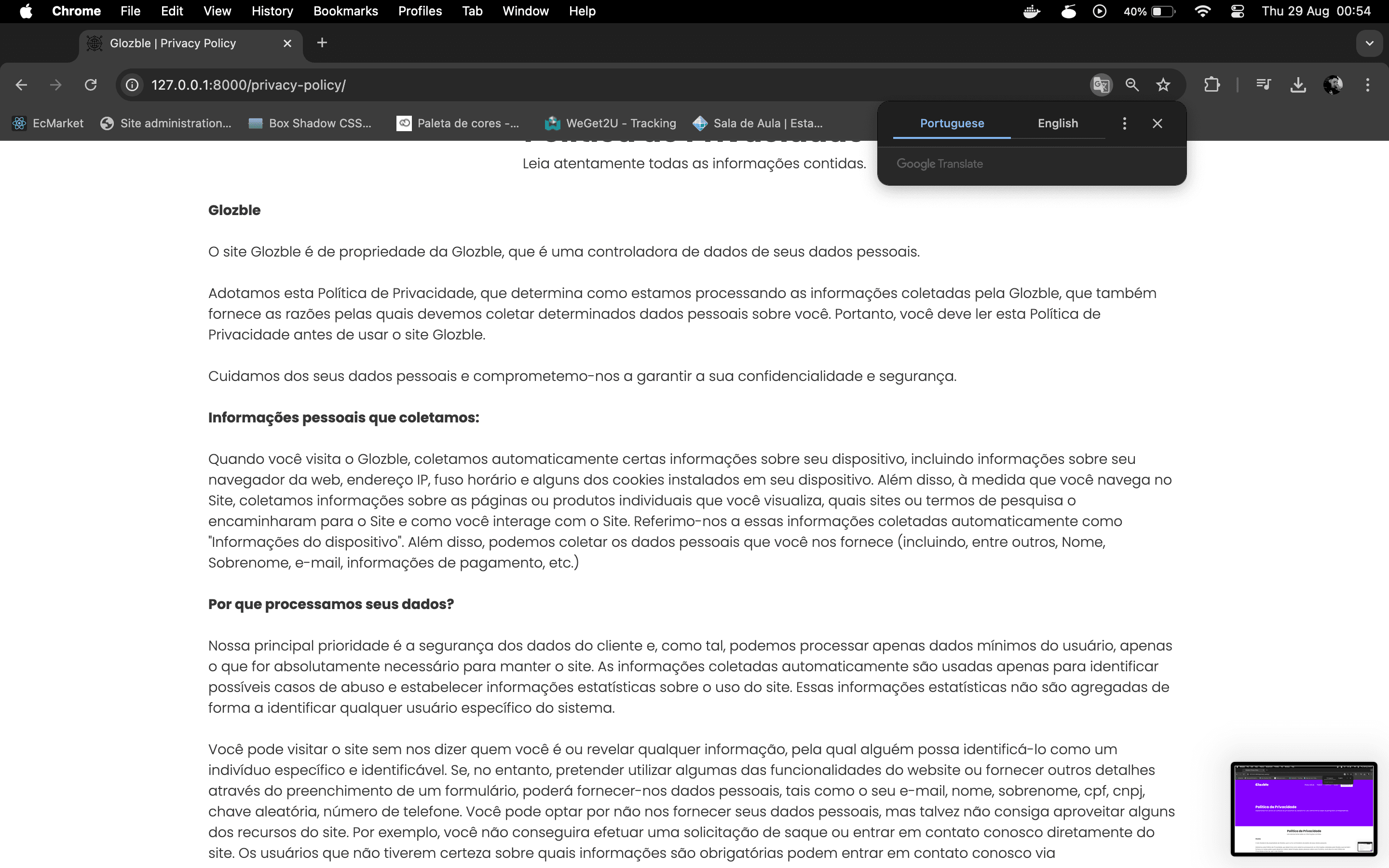The image size is (1389, 868).
Task: Open Control Center in menu bar
Action: (x=1237, y=11)
